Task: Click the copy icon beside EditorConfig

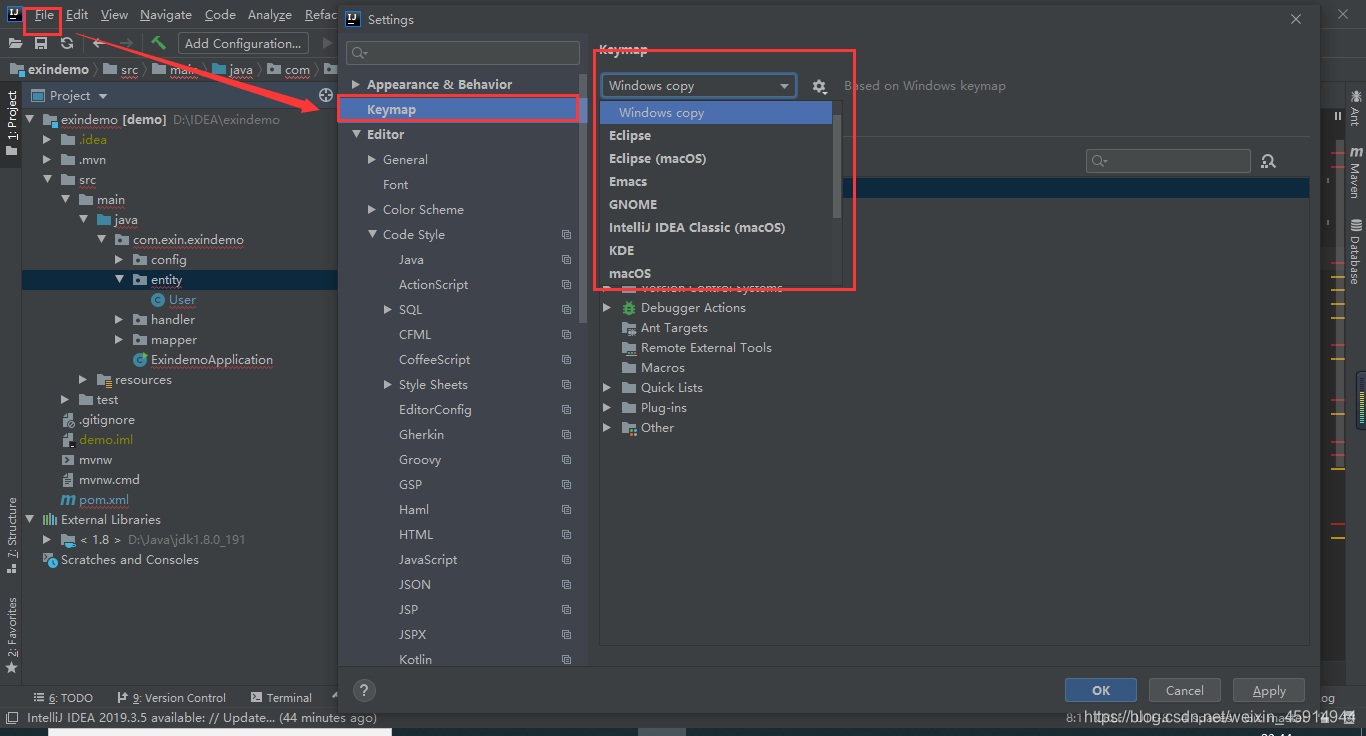Action: [x=566, y=410]
